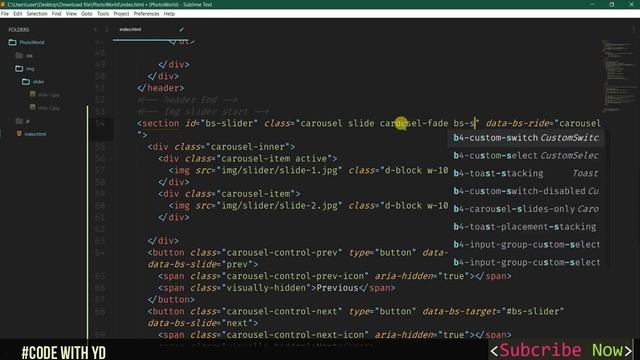This screenshot has width=640, height=360.
Task: Click the tab forward arrow icon
Action: (x=107, y=29)
